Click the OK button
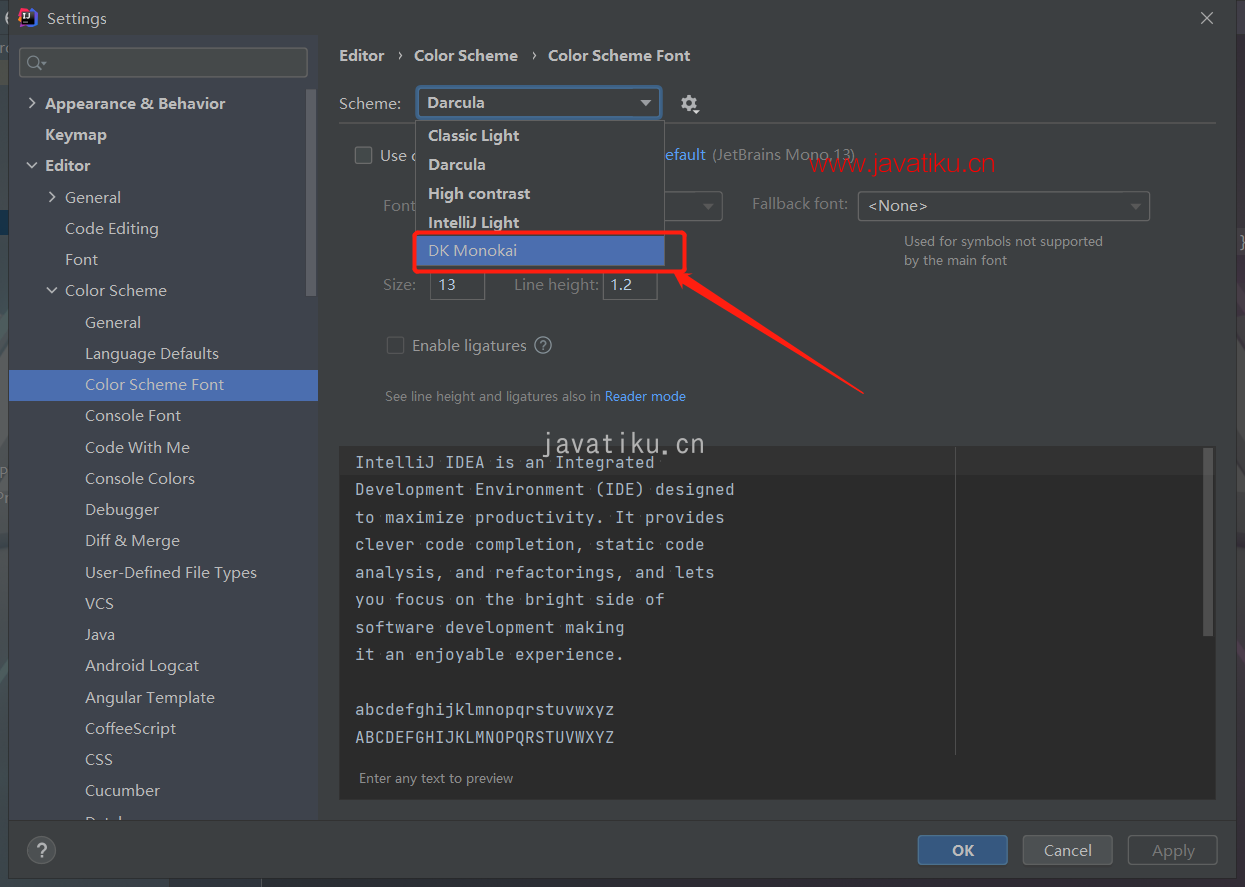Viewport: 1245px width, 887px height. [x=963, y=850]
